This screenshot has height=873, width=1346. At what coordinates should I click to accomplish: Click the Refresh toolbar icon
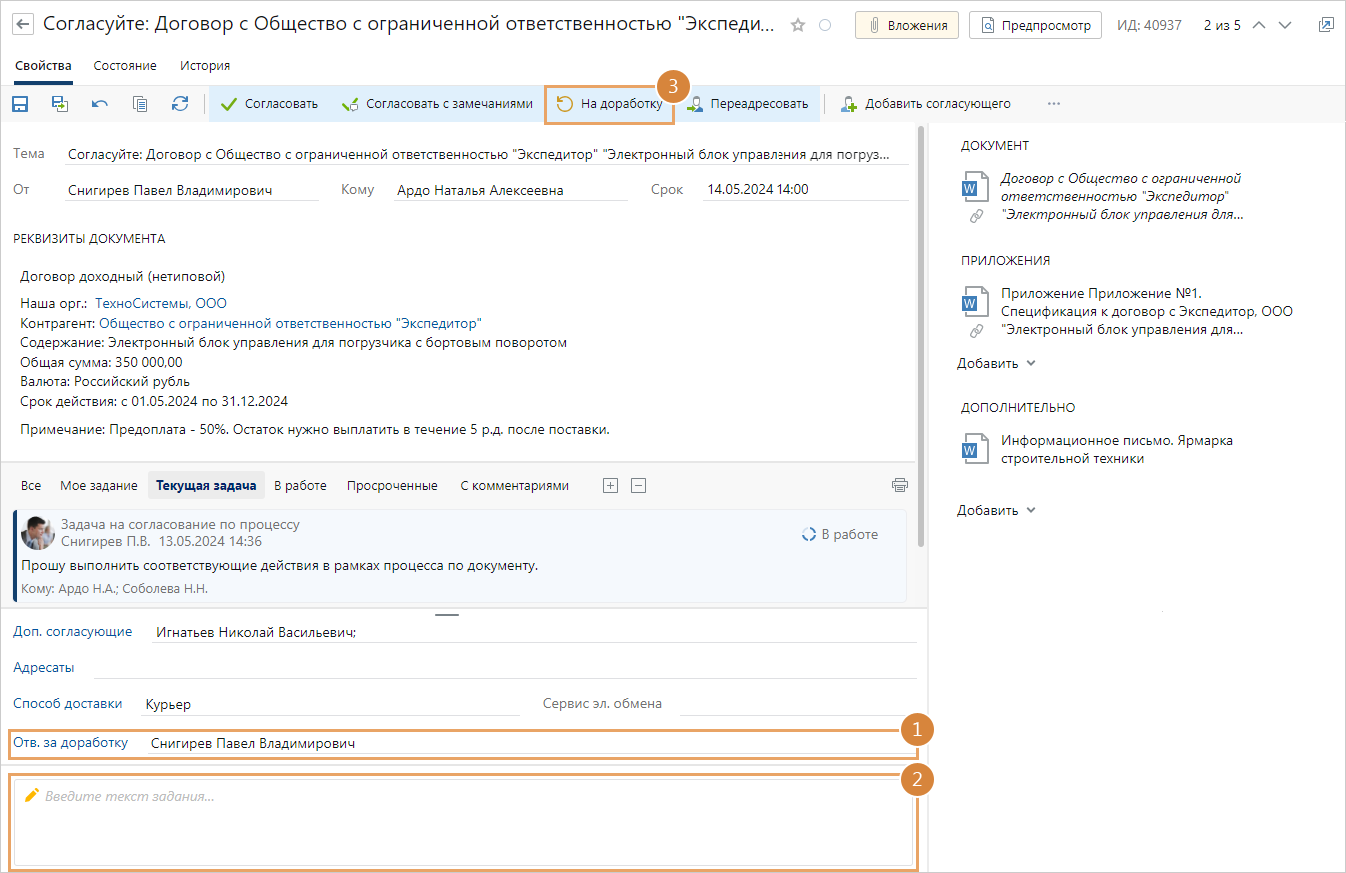180,104
